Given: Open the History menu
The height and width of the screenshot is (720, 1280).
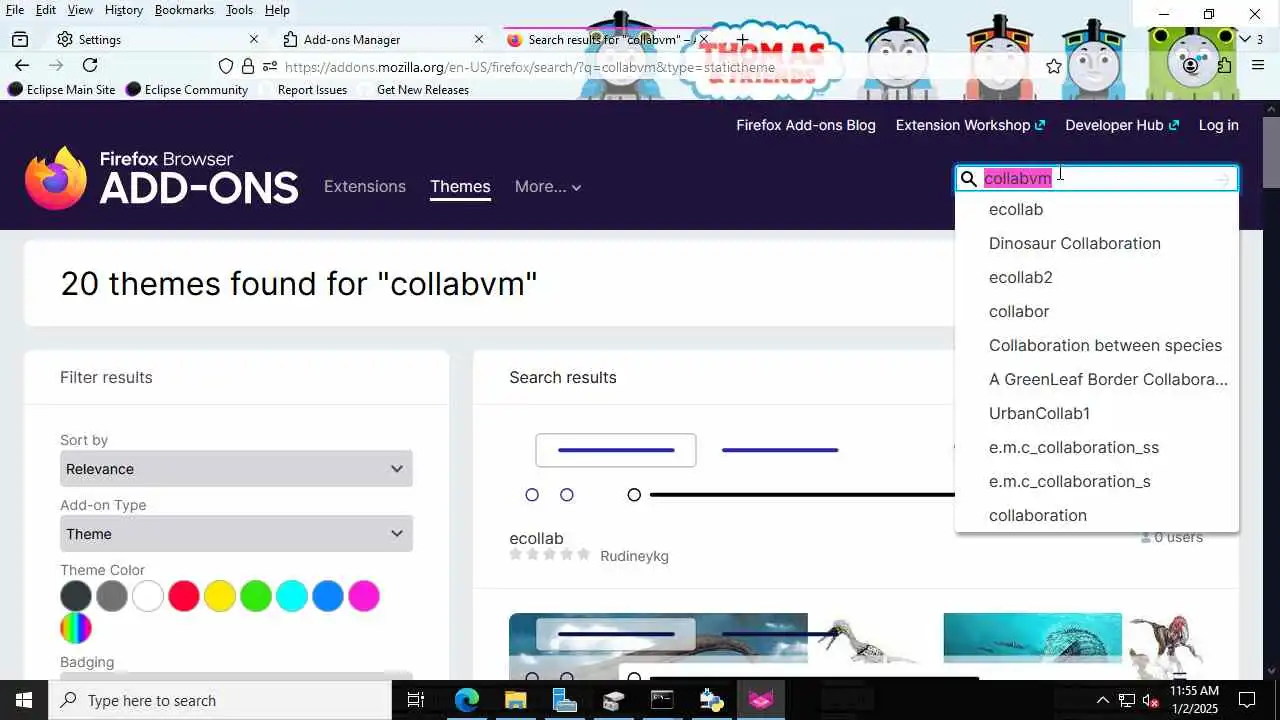Looking at the screenshot, I should (x=123, y=10).
